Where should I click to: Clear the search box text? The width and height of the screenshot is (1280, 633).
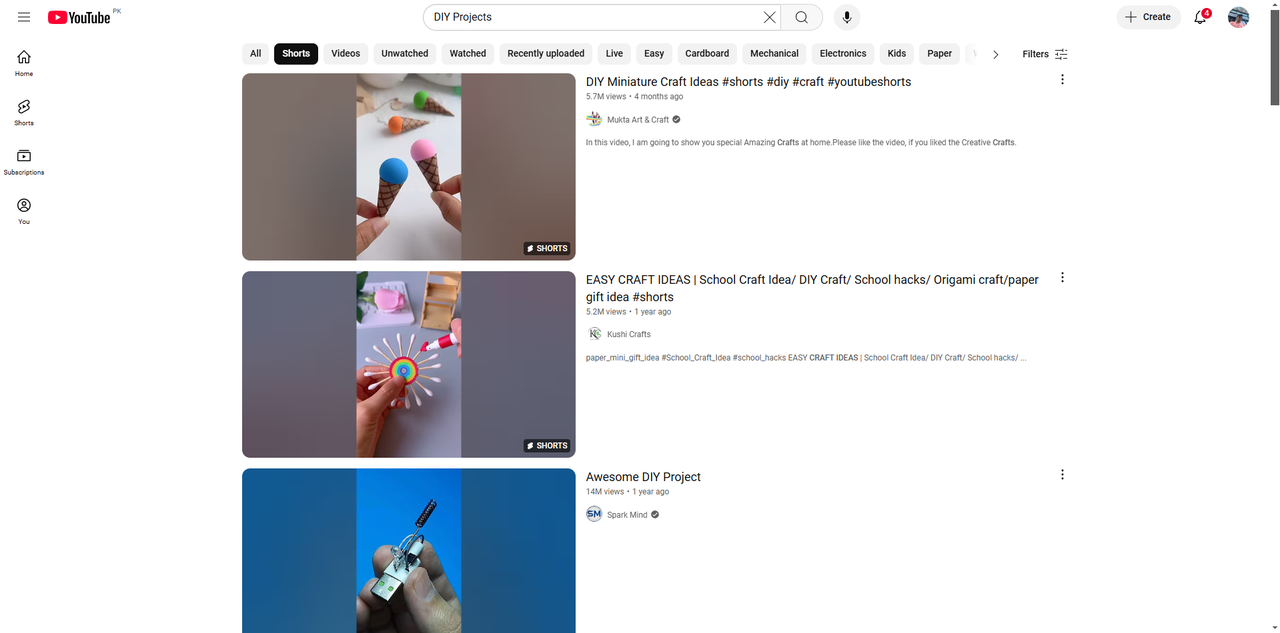pos(769,17)
